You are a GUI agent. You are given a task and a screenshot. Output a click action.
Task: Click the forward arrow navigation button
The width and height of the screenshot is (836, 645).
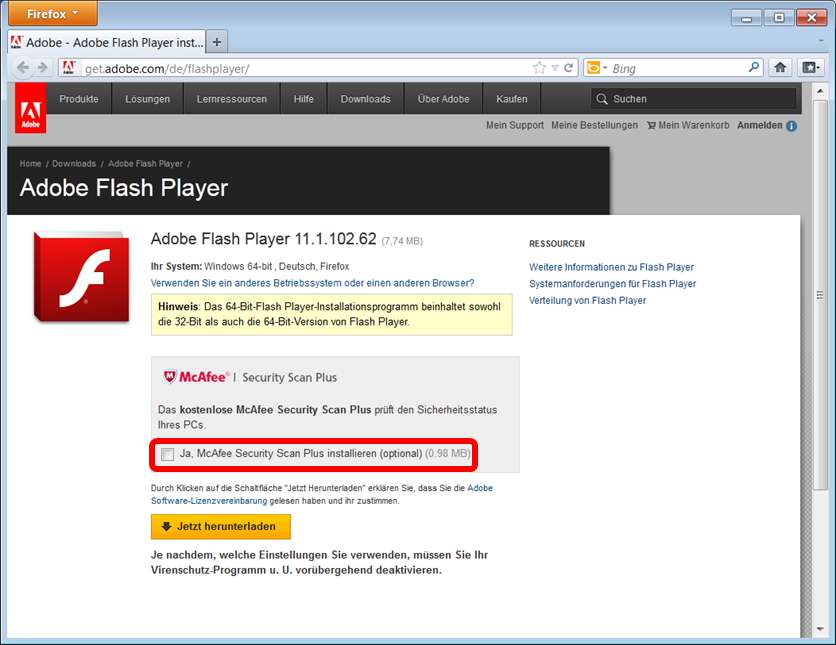click(42, 68)
